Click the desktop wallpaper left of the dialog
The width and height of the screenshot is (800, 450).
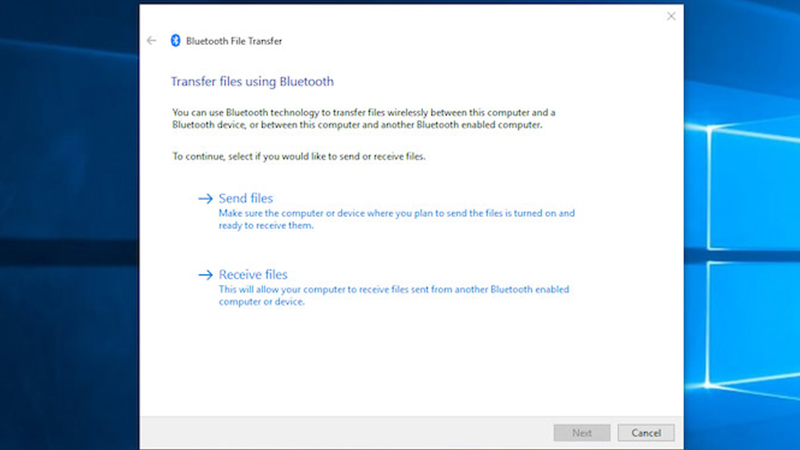(x=70, y=250)
